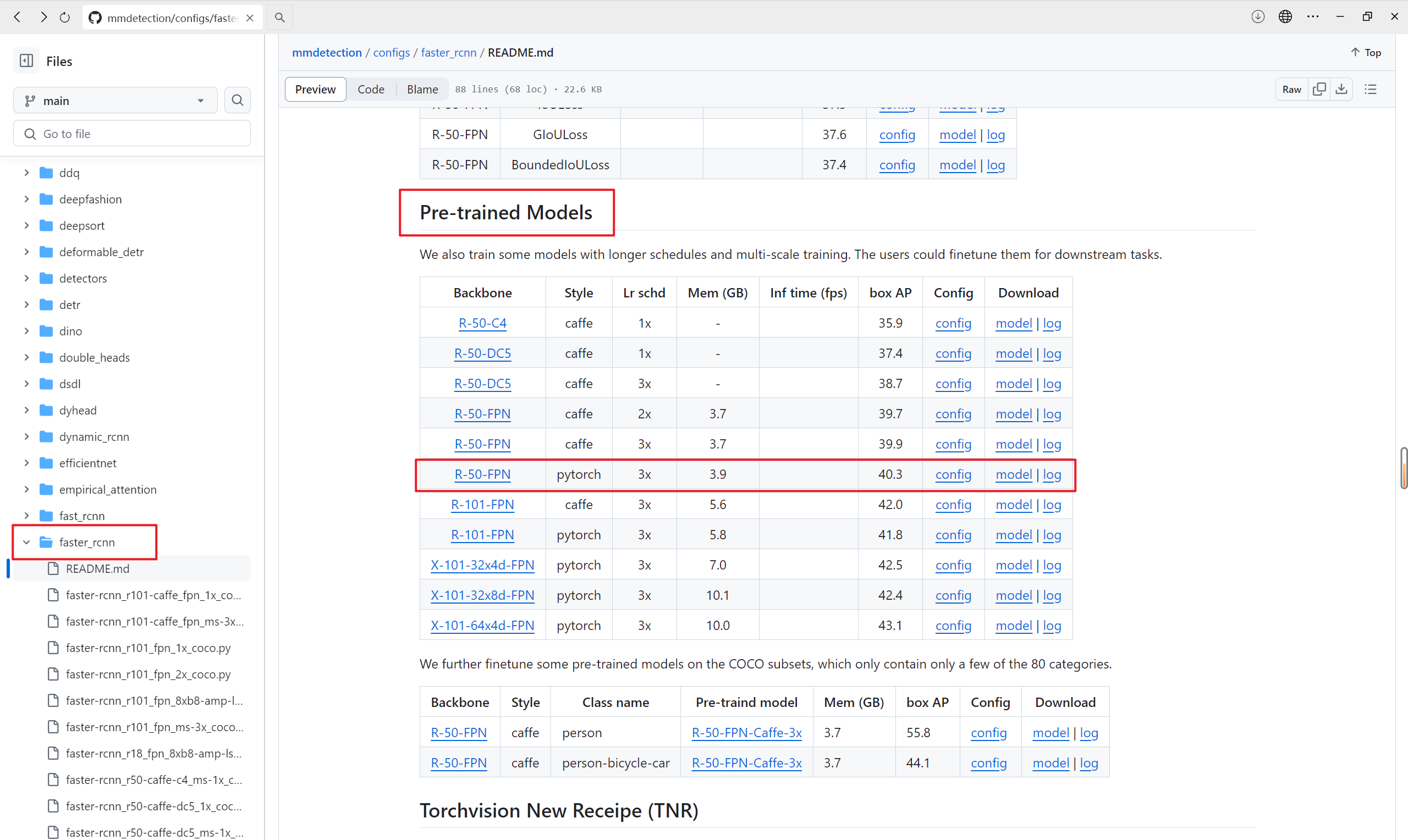Open the Raw file view
The width and height of the screenshot is (1408, 840).
1291,89
